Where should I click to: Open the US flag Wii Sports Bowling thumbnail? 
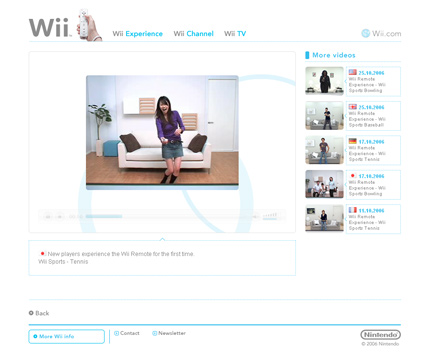[x=324, y=81]
